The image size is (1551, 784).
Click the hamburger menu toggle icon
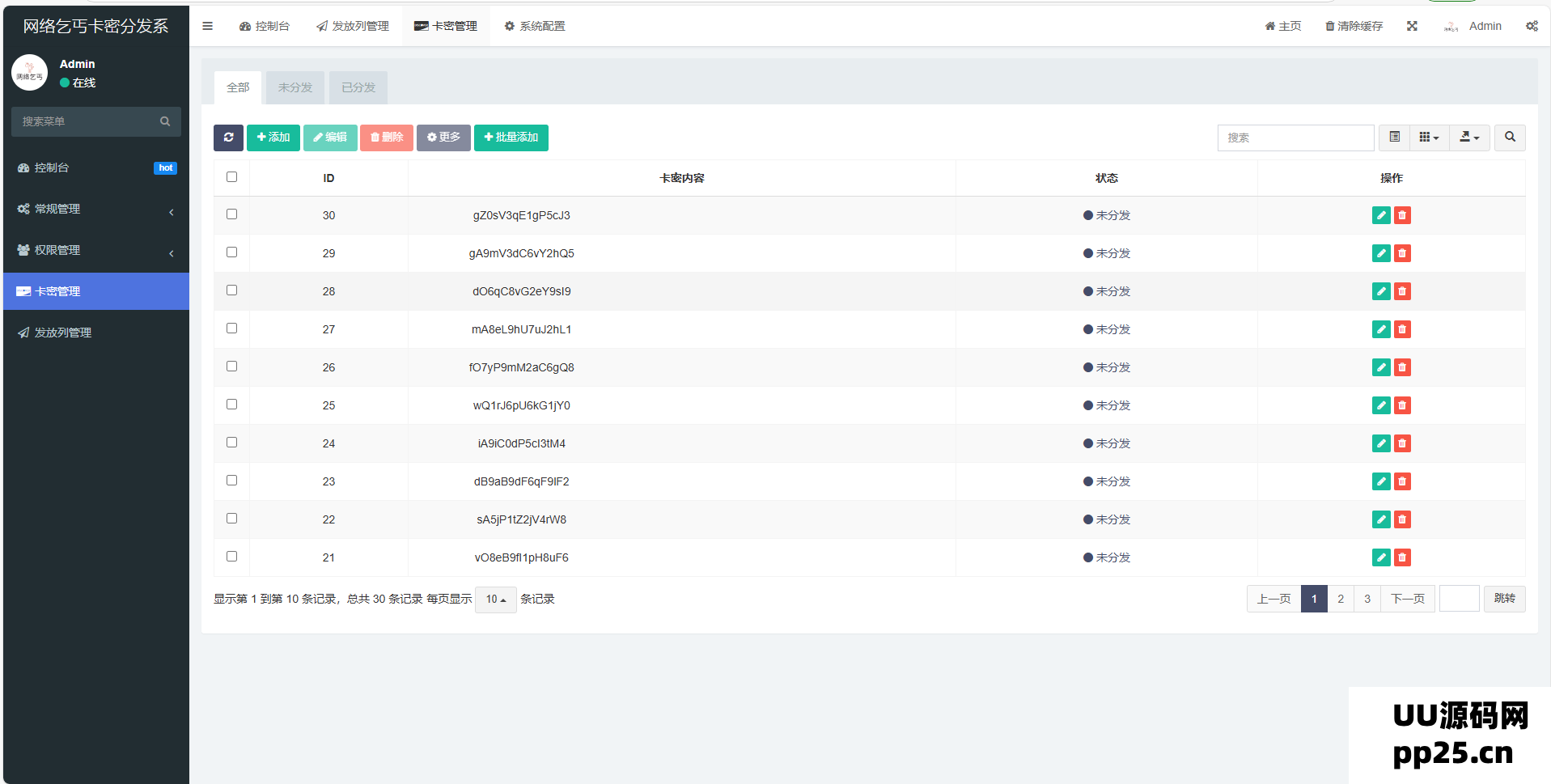pyautogui.click(x=207, y=26)
